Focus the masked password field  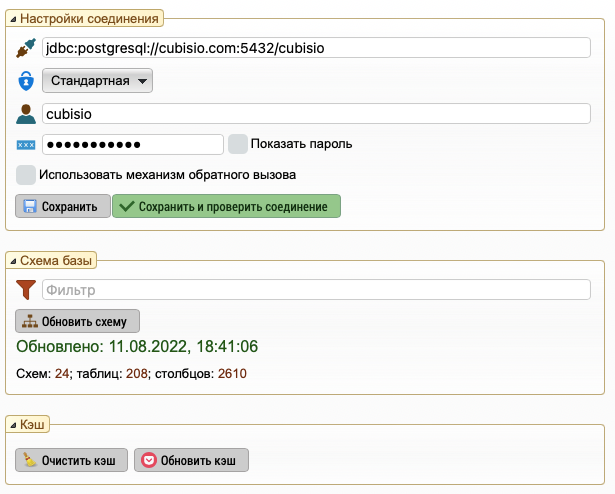132,145
